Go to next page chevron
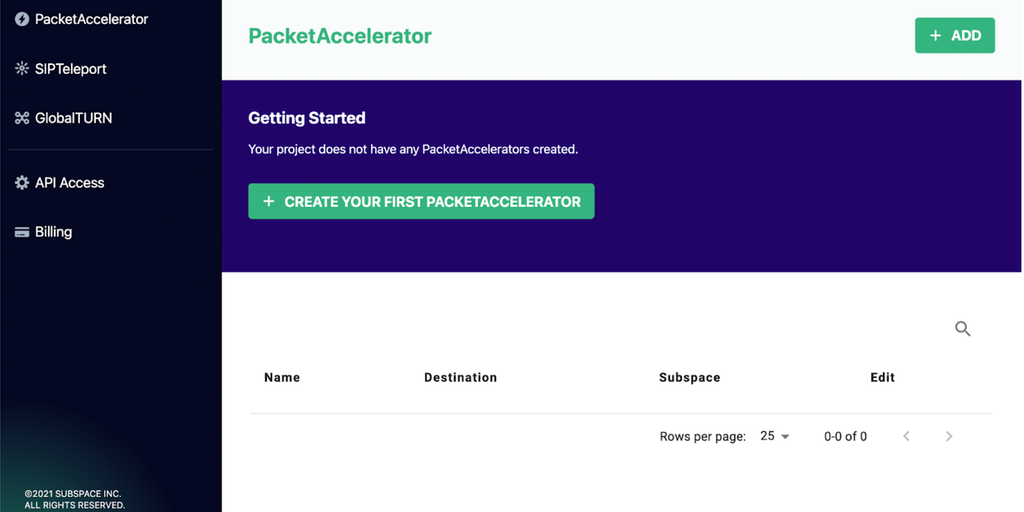Image resolution: width=1024 pixels, height=512 pixels. (x=949, y=436)
